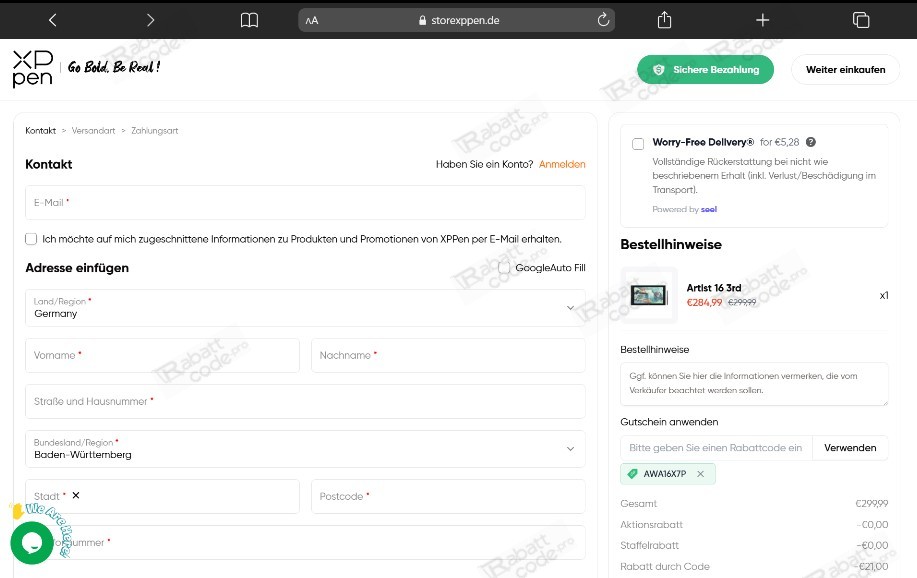Viewport: 917px width, 578px height.
Task: Open new tab with plus icon
Action: [762, 20]
